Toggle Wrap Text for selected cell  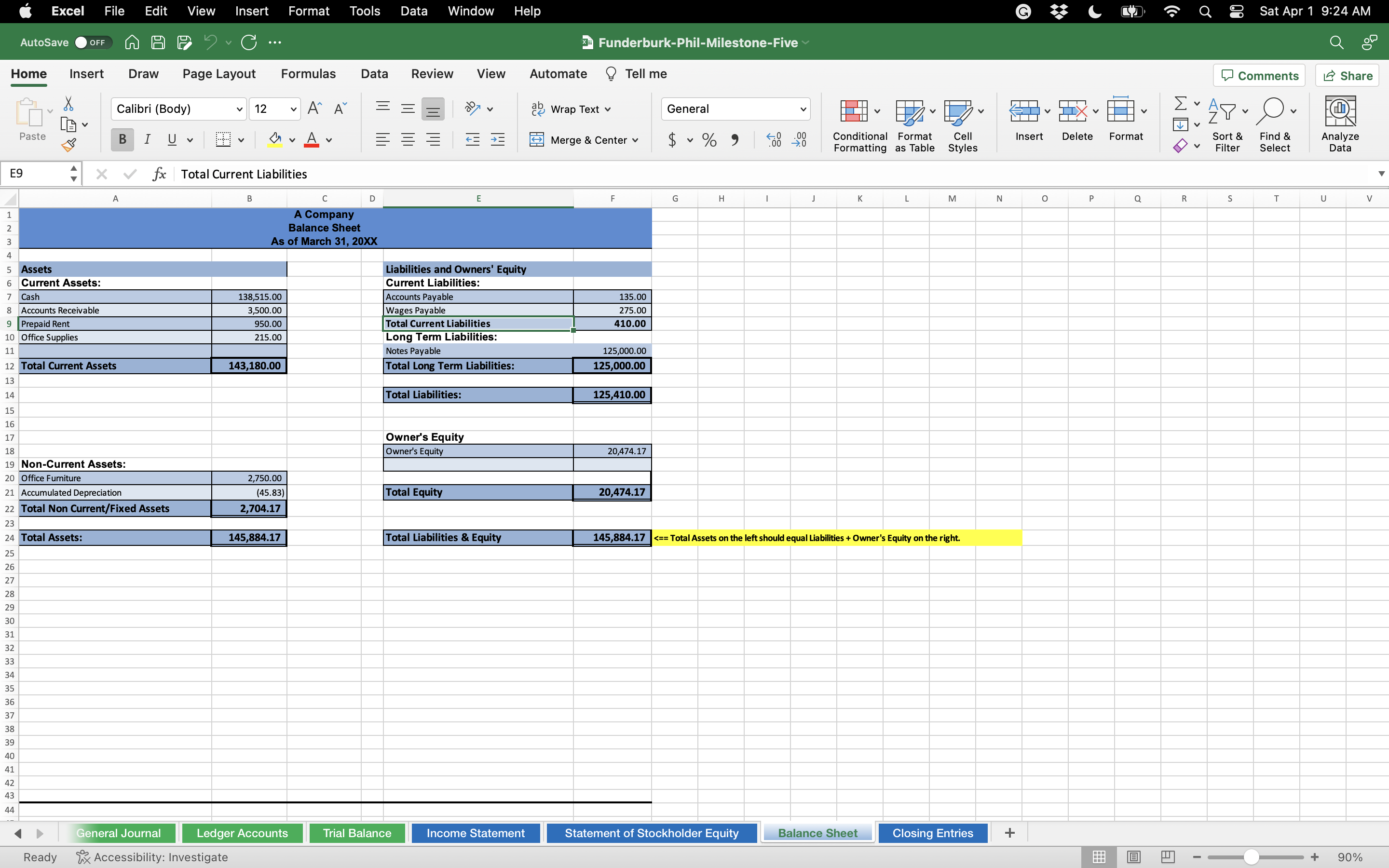click(571, 108)
